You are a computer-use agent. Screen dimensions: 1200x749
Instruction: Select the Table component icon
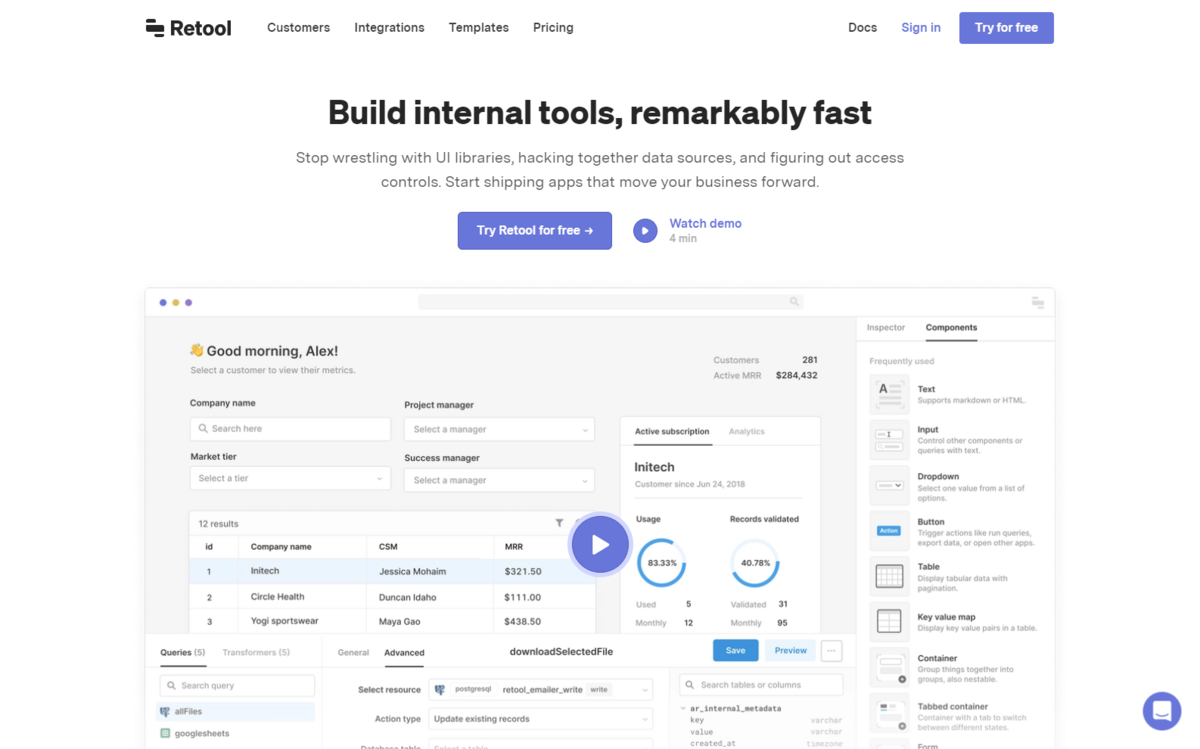(x=889, y=576)
